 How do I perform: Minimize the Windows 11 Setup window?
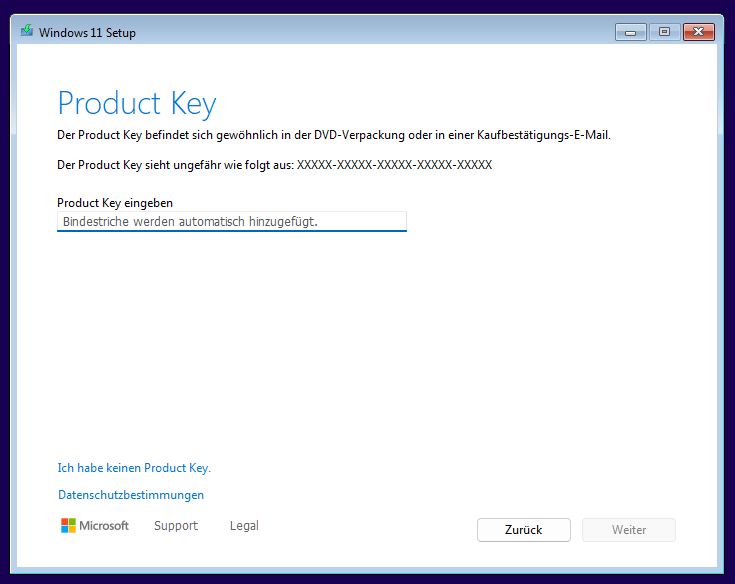[631, 32]
